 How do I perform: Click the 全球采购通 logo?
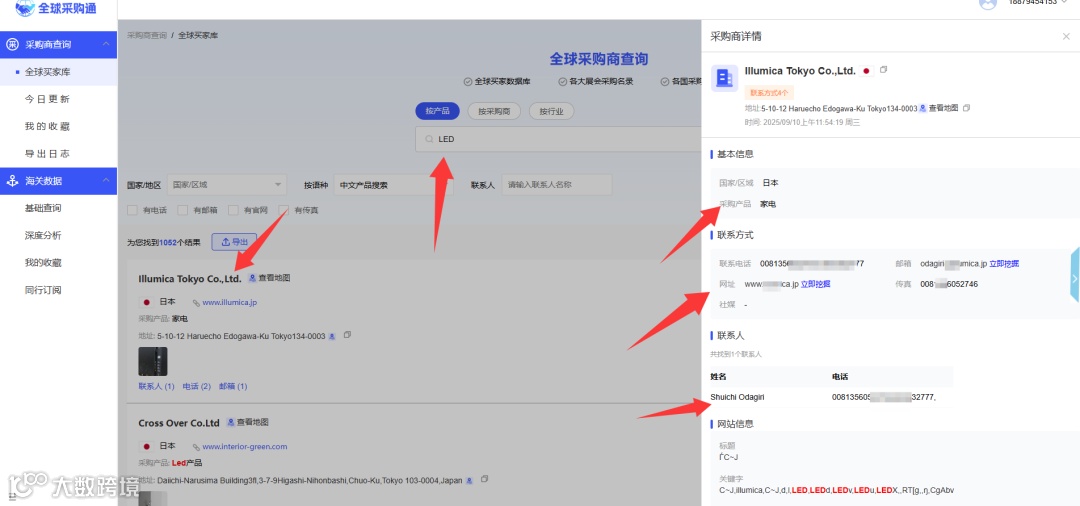click(56, 8)
